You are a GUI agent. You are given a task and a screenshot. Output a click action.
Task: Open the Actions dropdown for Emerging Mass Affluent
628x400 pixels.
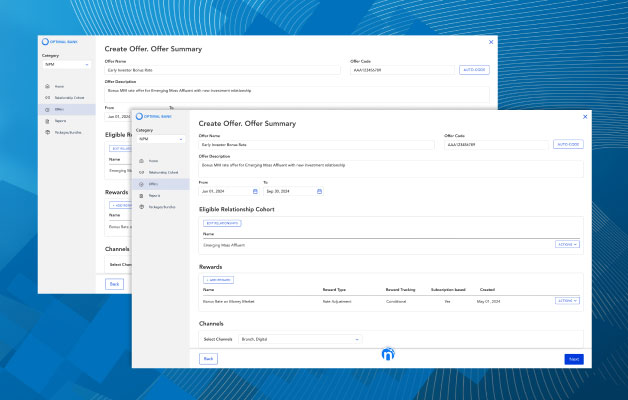567,244
